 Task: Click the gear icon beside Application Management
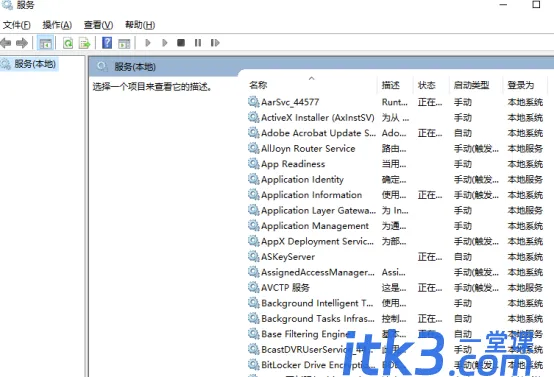coord(253,225)
